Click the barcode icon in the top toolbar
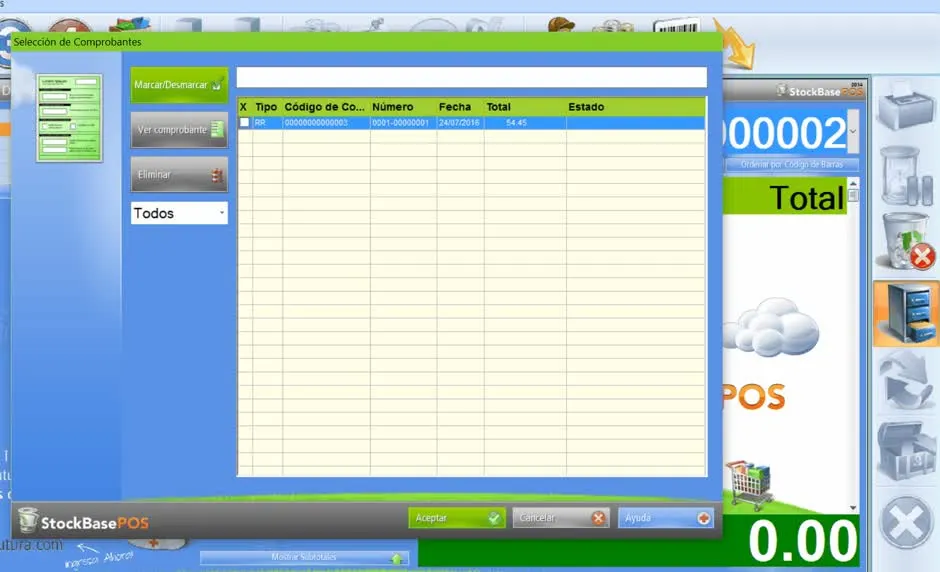Screen dimensions: 940x572 (676, 26)
